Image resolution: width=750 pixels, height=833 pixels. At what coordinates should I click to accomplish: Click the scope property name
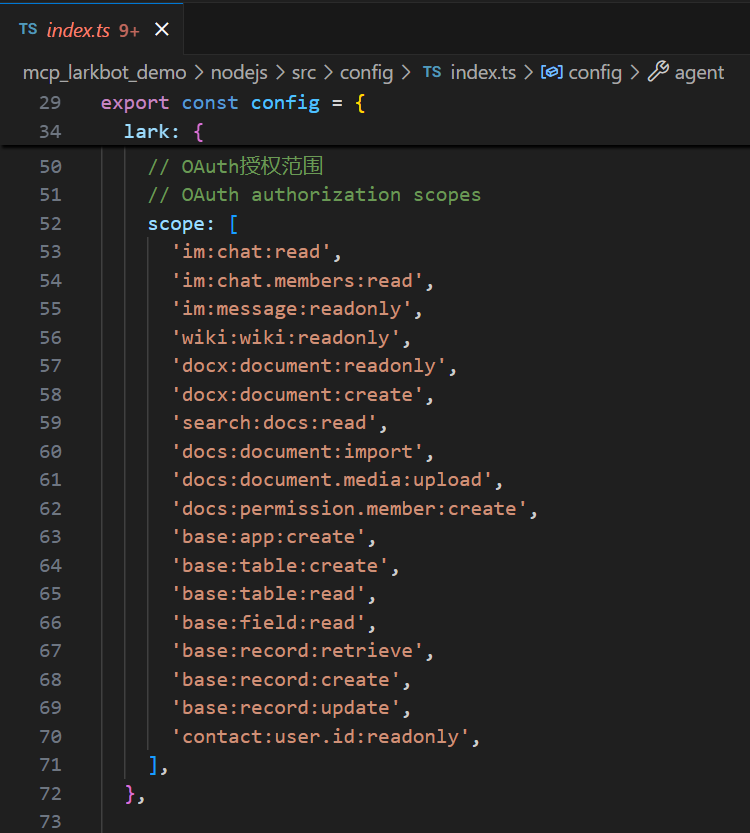click(175, 223)
